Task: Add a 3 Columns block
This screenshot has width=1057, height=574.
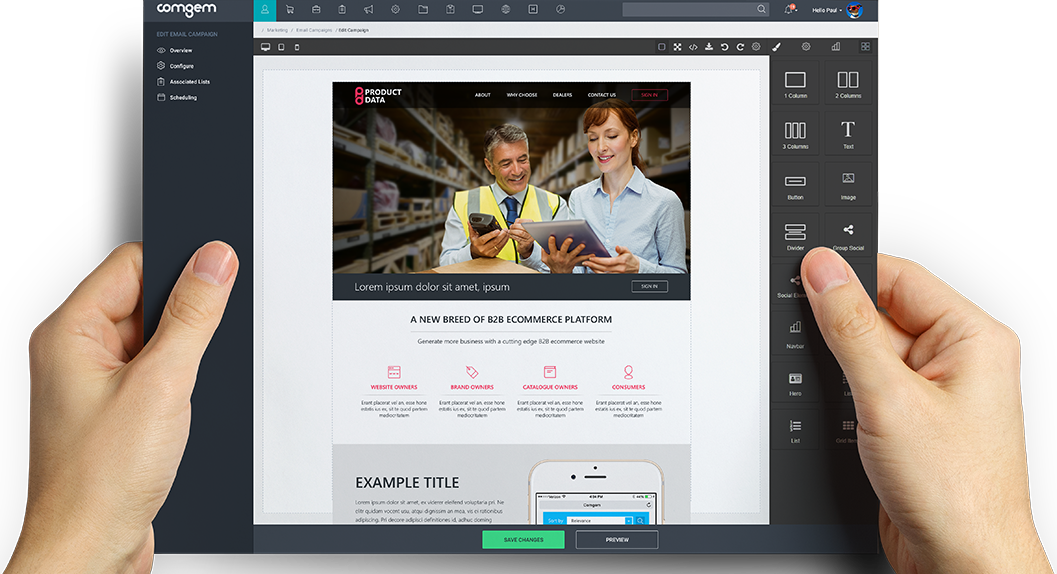Action: tap(795, 134)
